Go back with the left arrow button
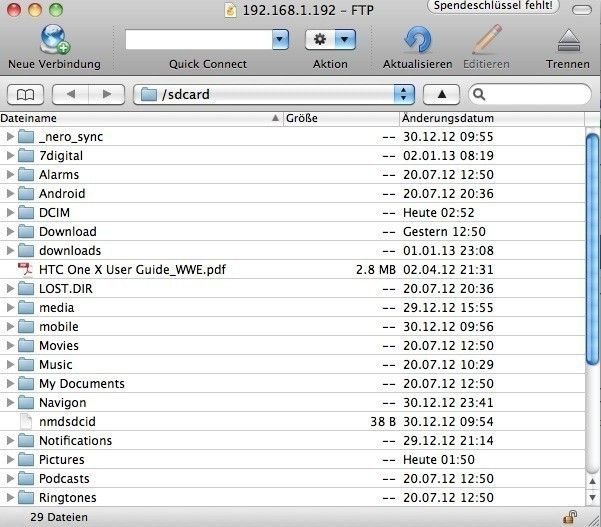 [71, 94]
